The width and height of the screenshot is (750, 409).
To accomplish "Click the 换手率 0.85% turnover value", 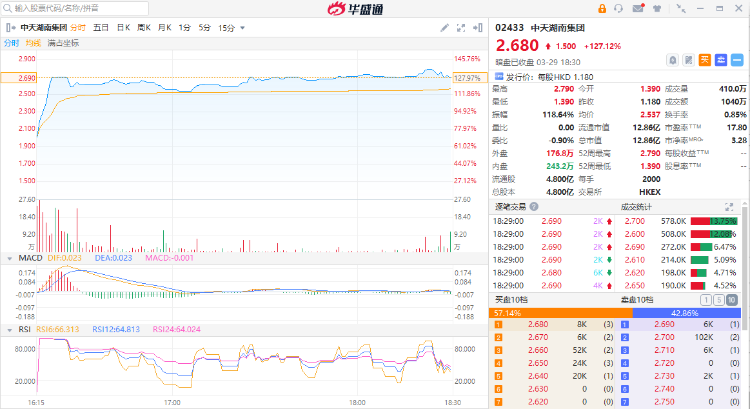I will pyautogui.click(x=735, y=114).
